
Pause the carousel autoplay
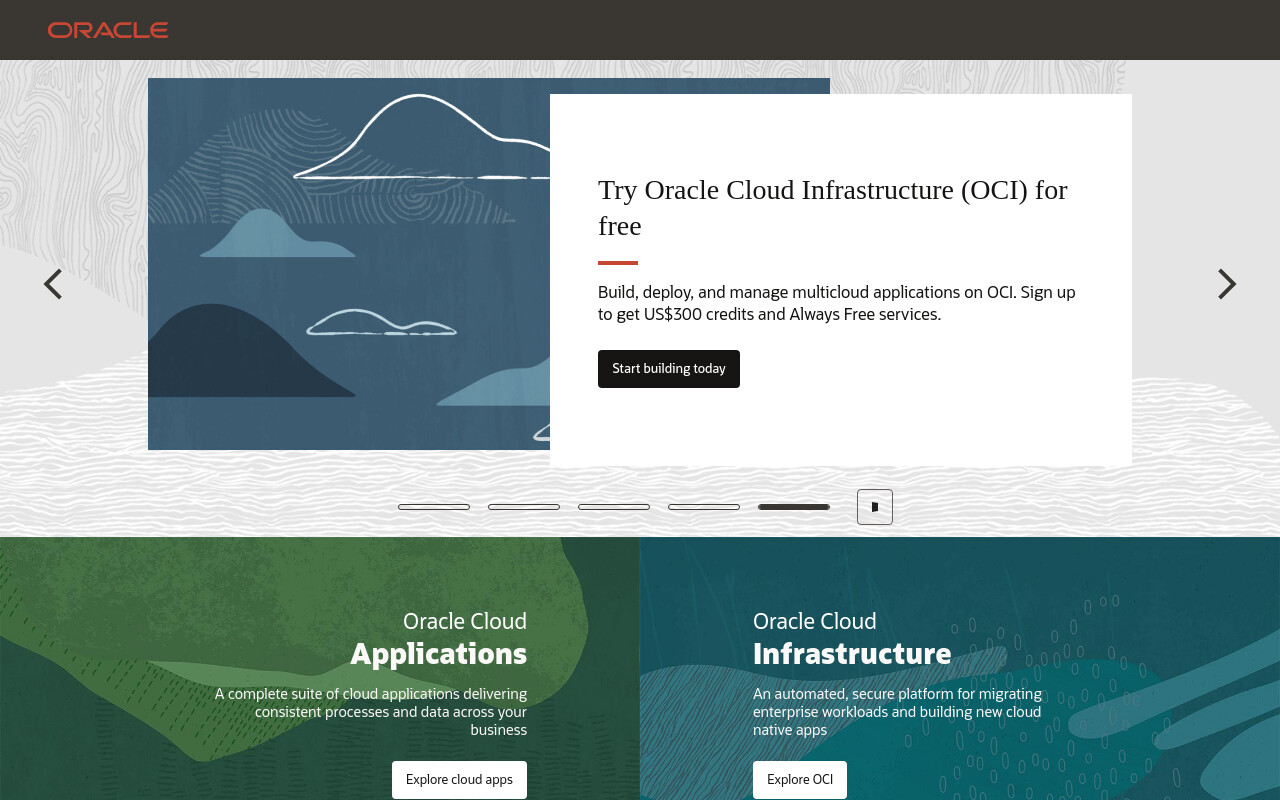(x=875, y=507)
